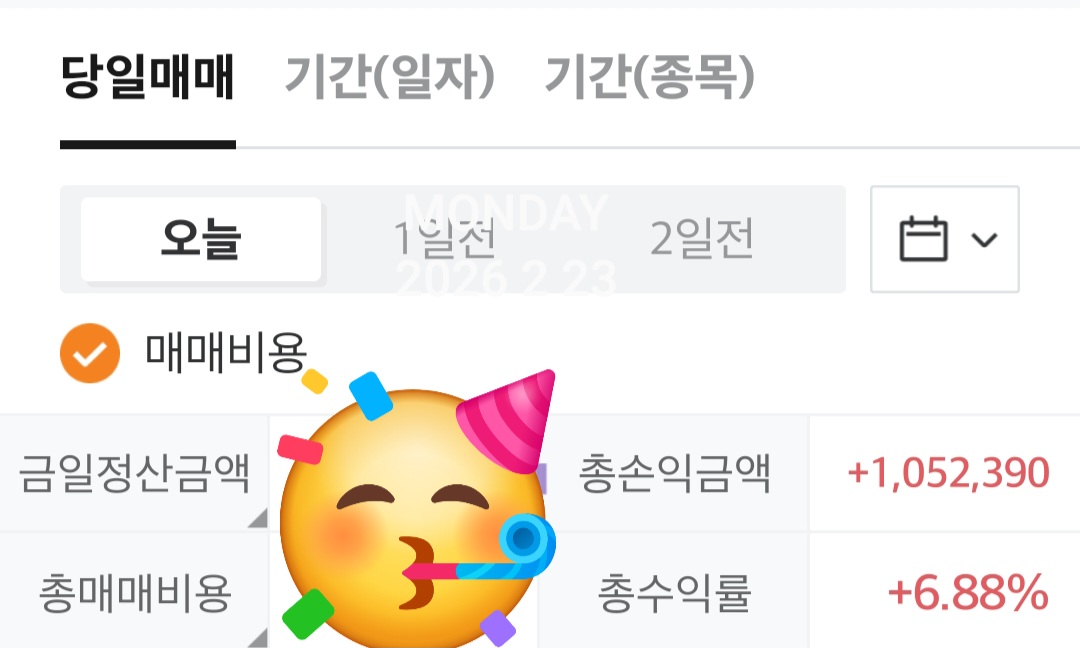
Task: Open the 기간(일자) tab
Action: [x=390, y=77]
